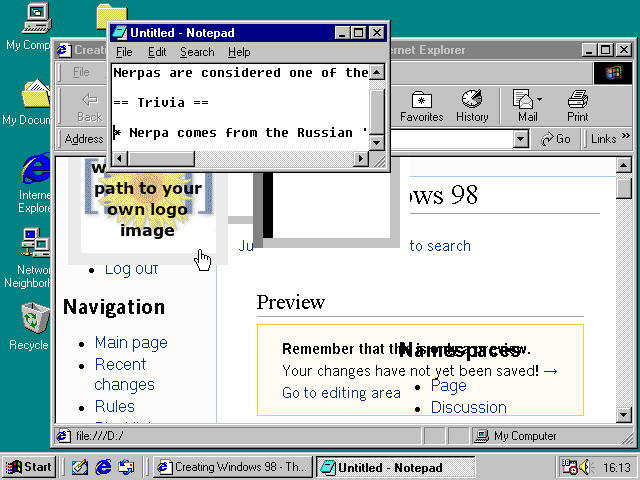This screenshot has width=640, height=480.
Task: Open Notepad's Help menu
Action: coord(239,52)
